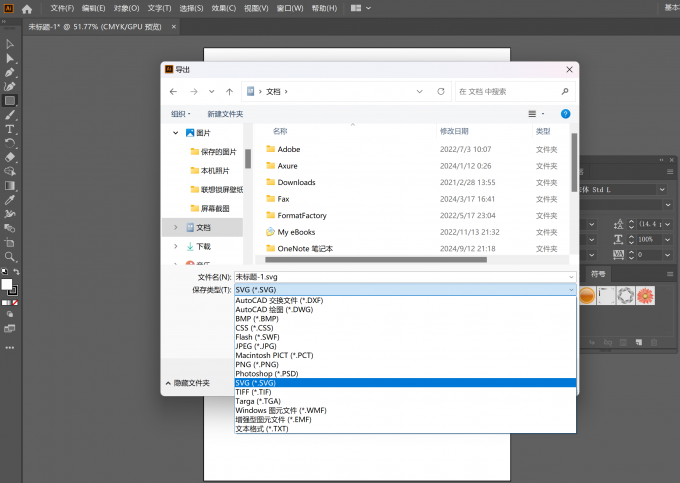Viewport: 680px width, 483px height.
Task: Select the orange sphere symbol
Action: (x=587, y=296)
